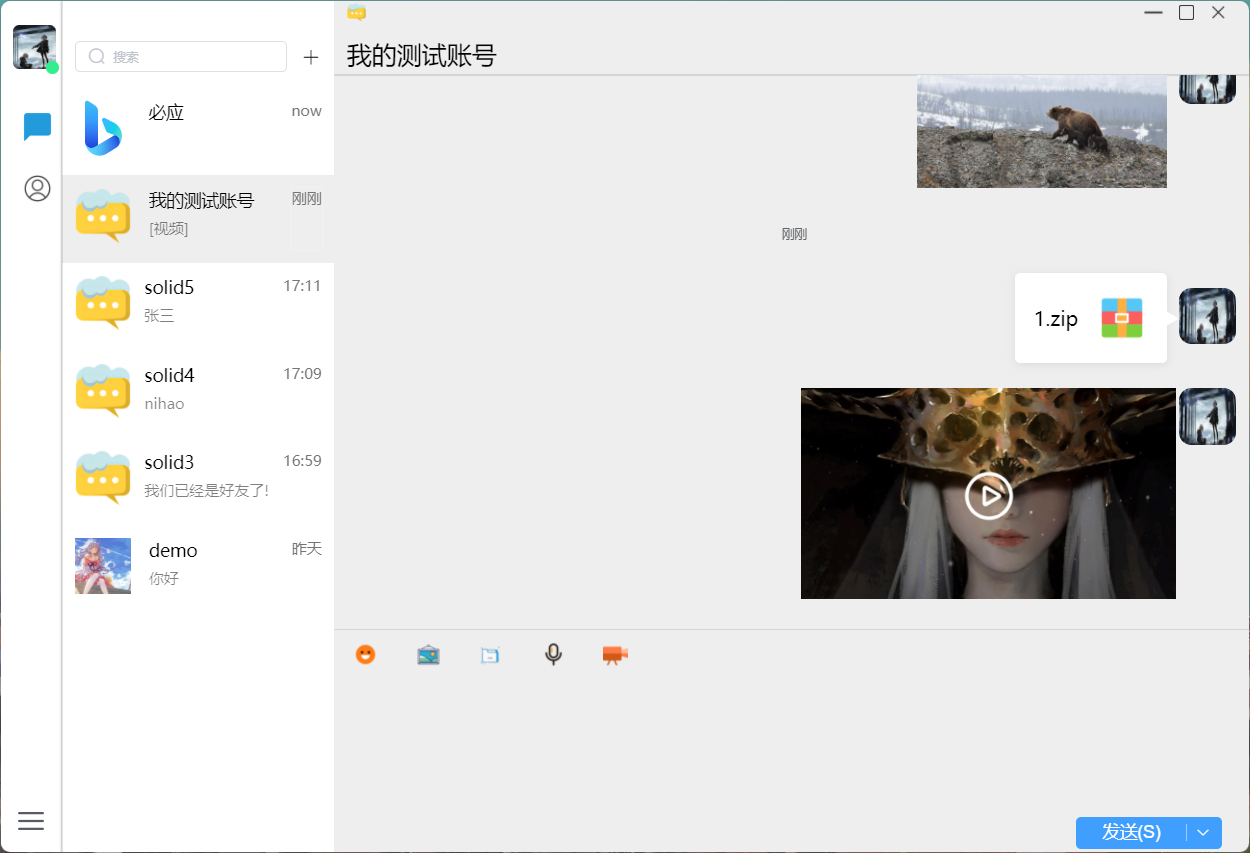Click the 张三 message preview text

tap(159, 316)
